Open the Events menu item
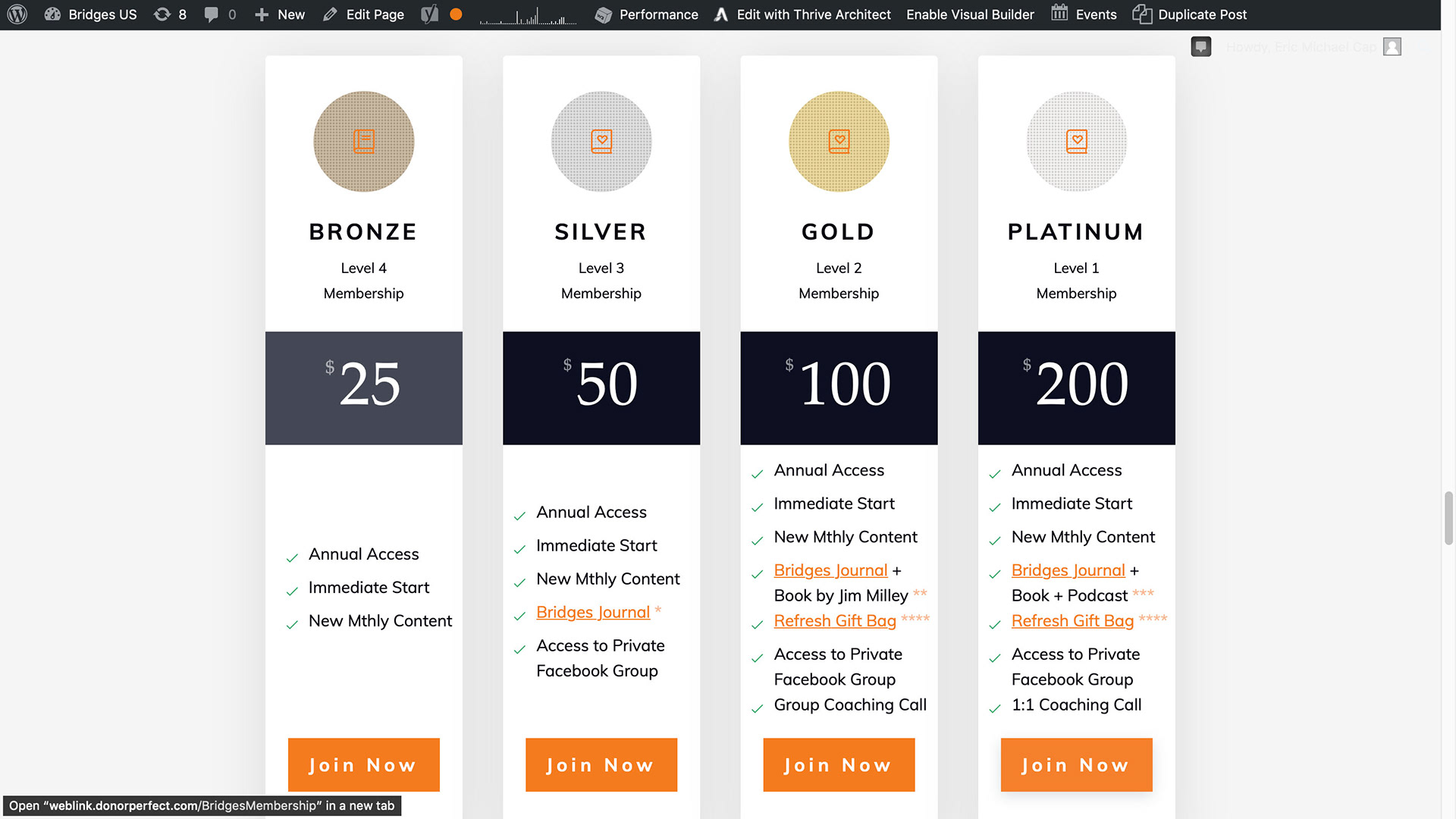This screenshot has height=819, width=1456. [1084, 14]
